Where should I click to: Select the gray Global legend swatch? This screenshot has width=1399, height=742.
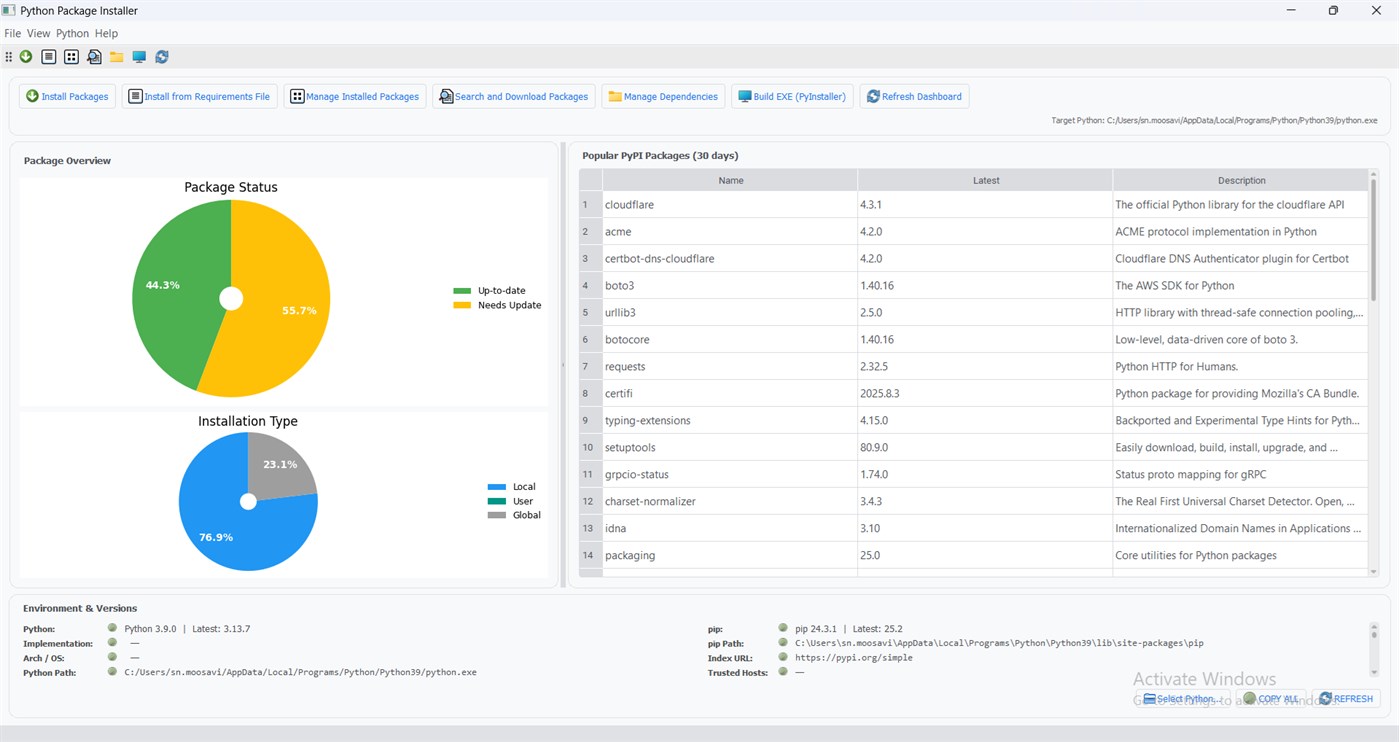[x=496, y=515]
